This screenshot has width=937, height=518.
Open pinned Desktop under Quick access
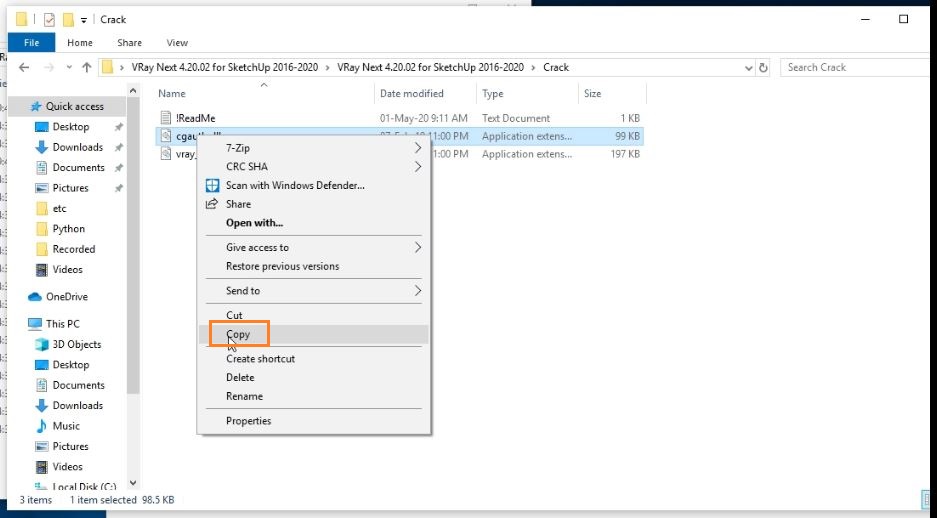[71, 127]
